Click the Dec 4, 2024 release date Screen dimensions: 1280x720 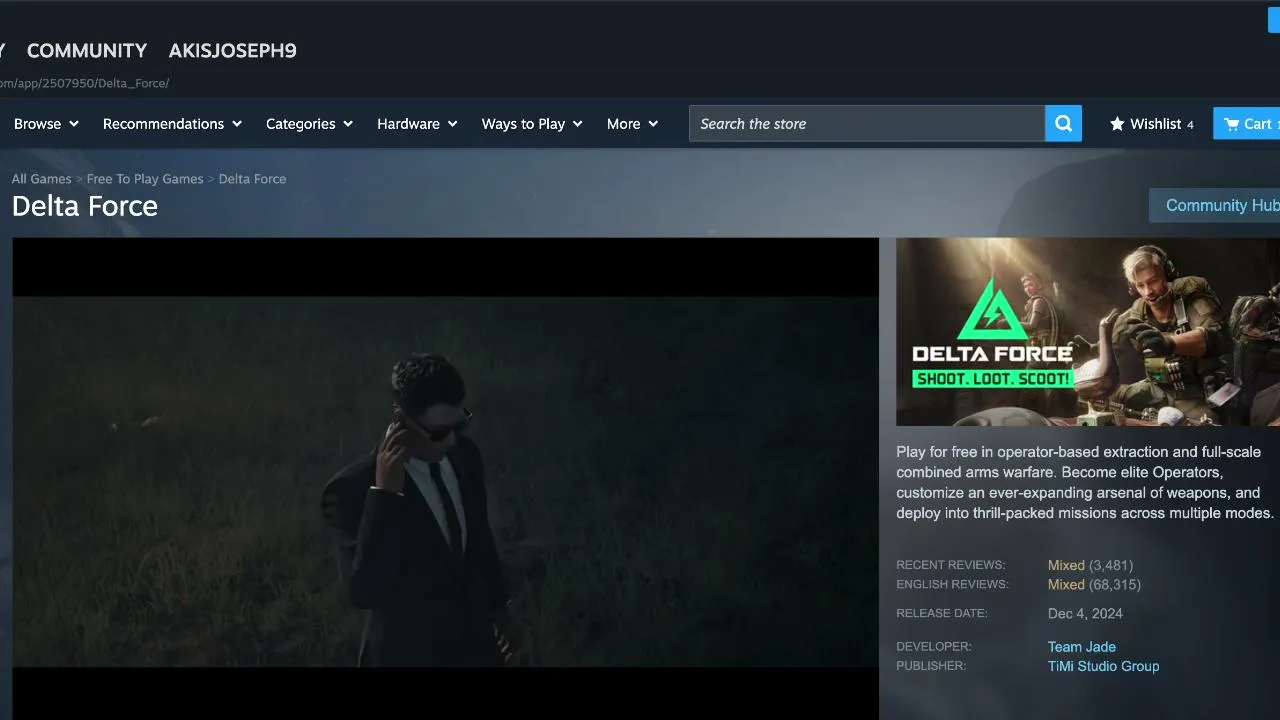(1085, 614)
